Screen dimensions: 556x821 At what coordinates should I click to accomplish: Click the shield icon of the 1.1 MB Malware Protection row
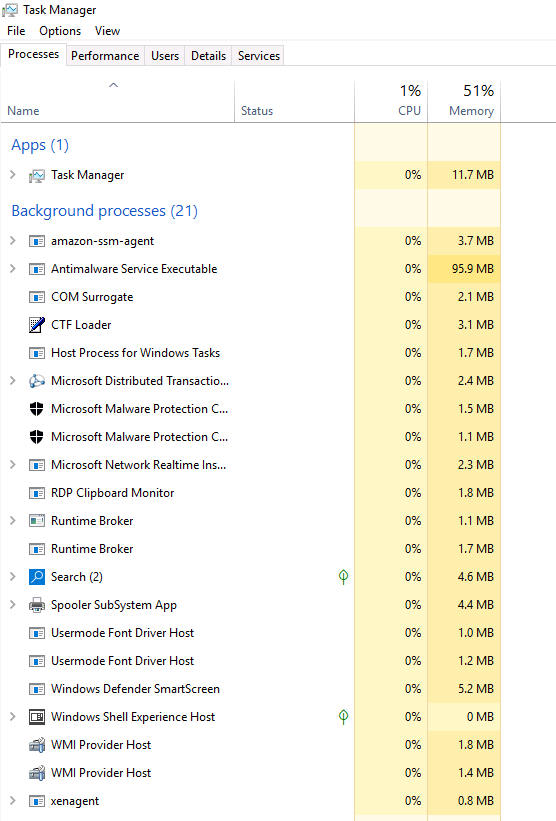click(37, 437)
